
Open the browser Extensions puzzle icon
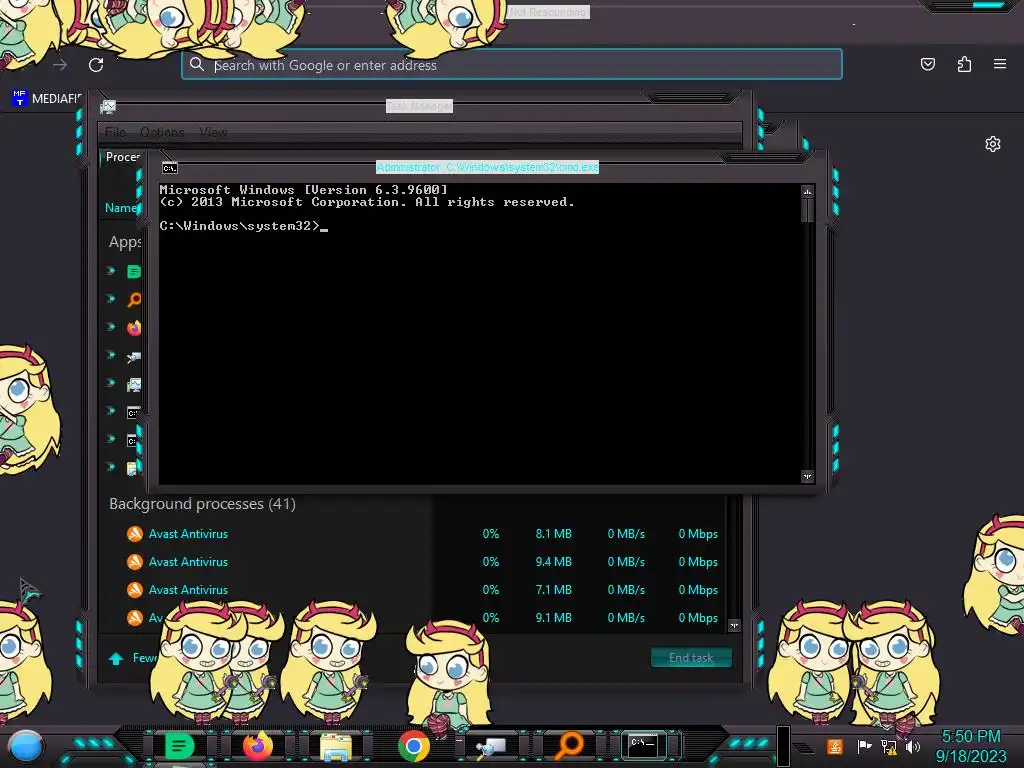964,64
